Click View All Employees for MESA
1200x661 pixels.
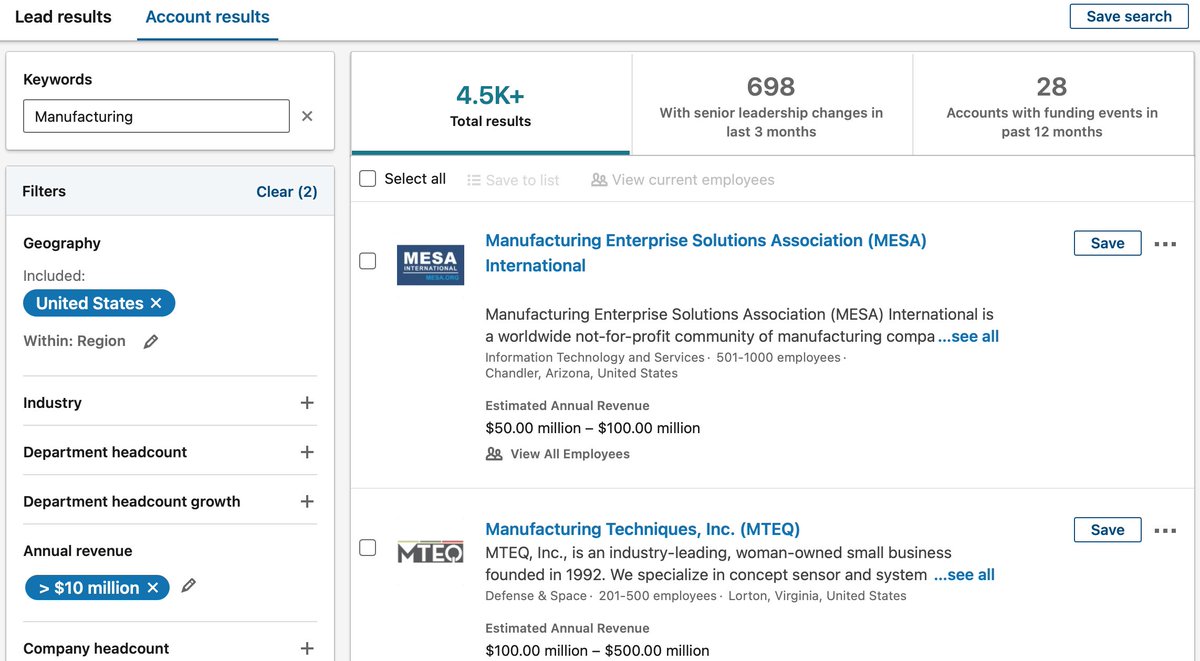570,454
